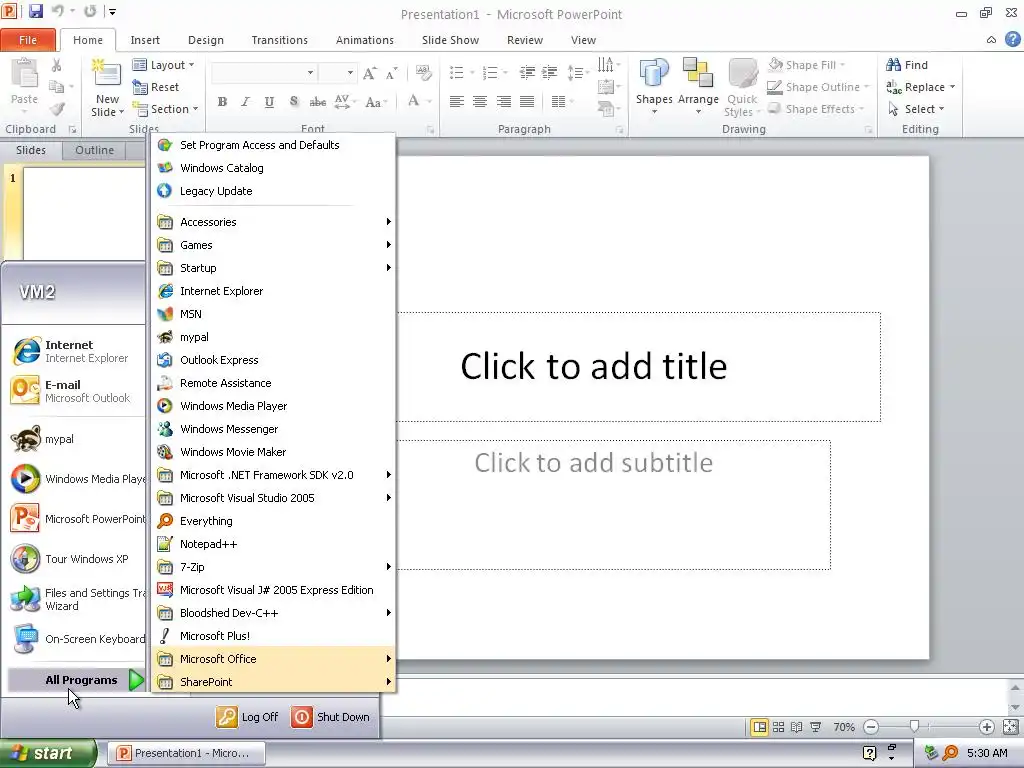Image resolution: width=1024 pixels, height=768 pixels.
Task: Toggle Underline formatting
Action: point(269,102)
